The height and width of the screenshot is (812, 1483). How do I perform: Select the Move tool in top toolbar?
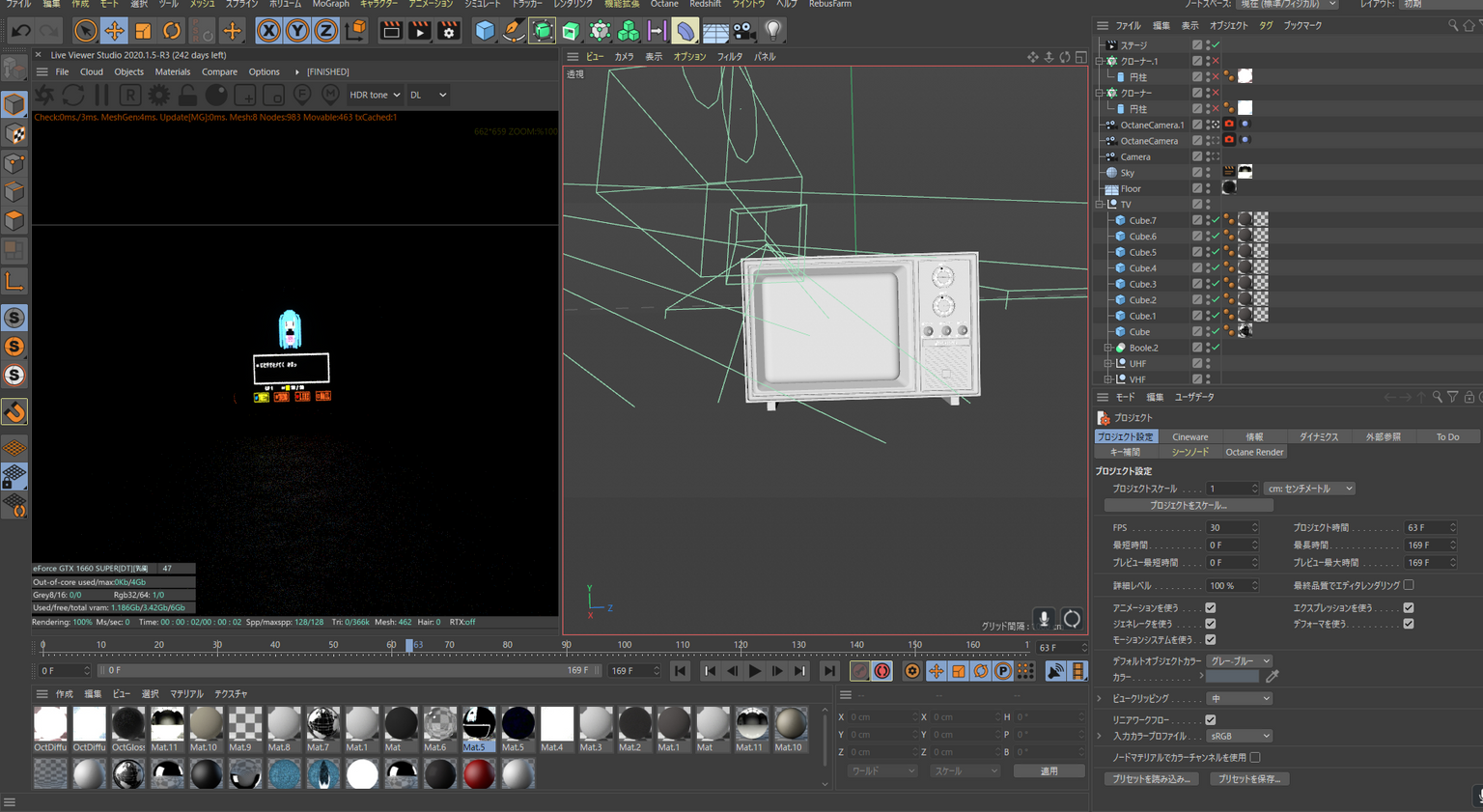(x=114, y=31)
